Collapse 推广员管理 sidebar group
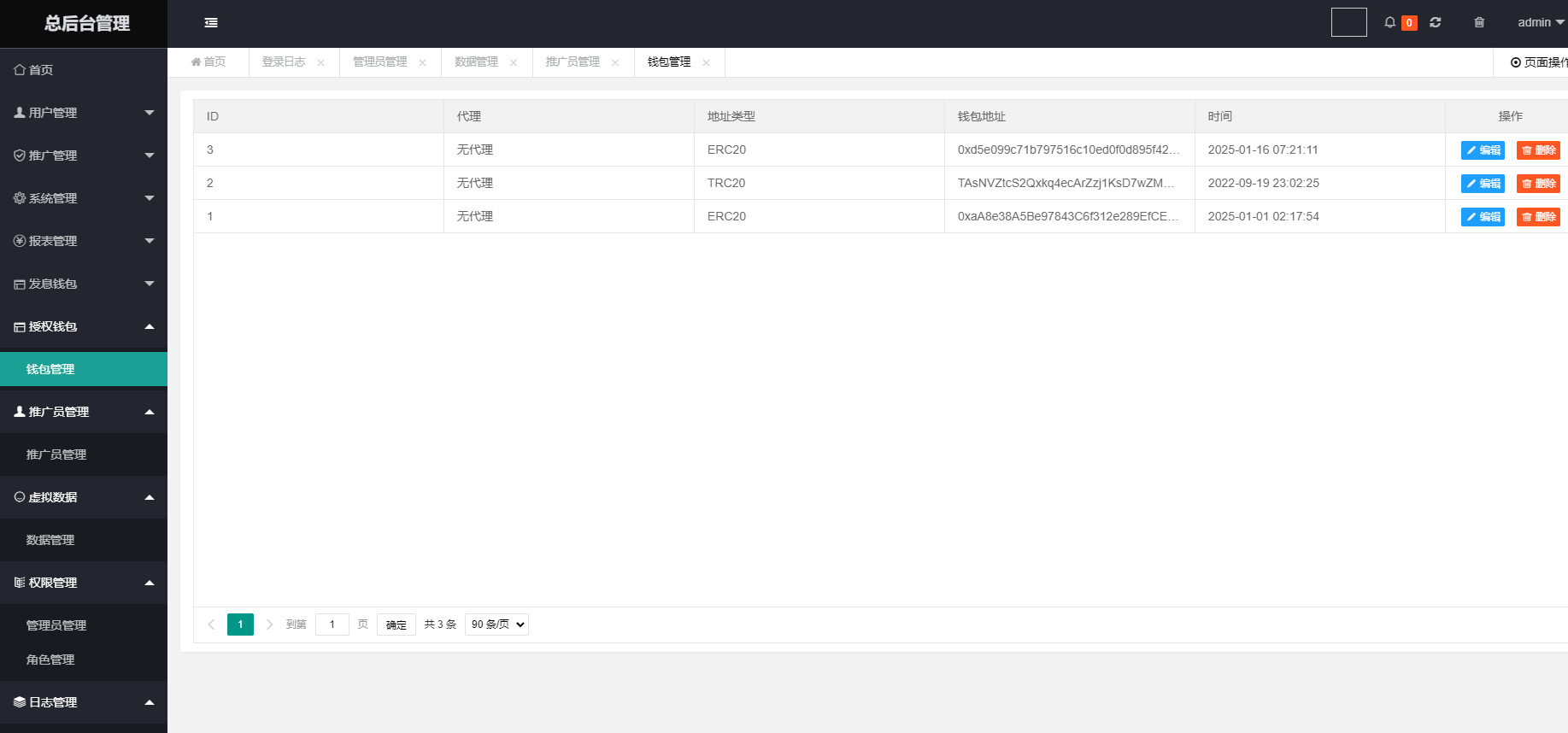The image size is (1568, 733). (x=84, y=412)
